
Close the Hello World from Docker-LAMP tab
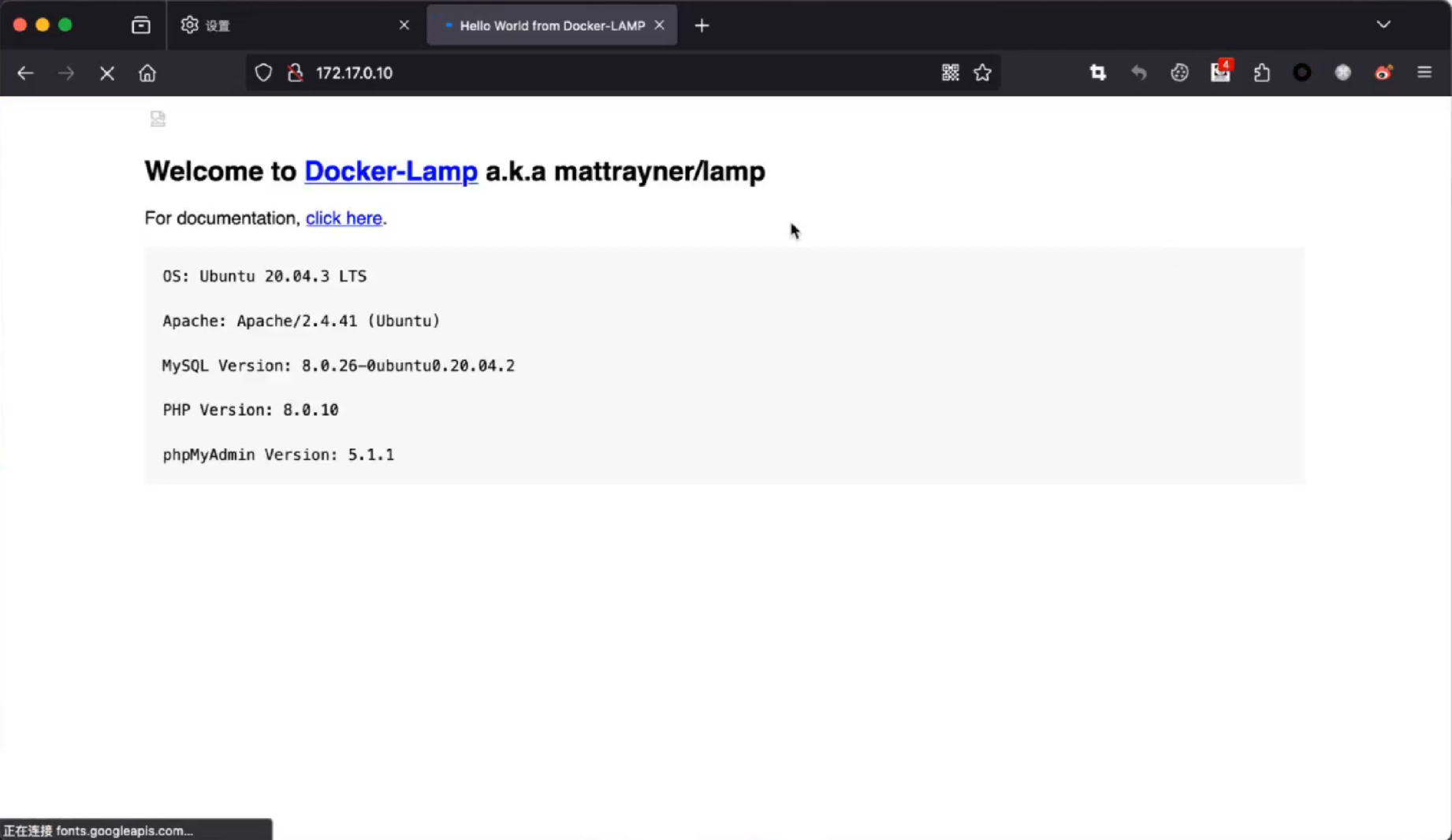tap(660, 25)
